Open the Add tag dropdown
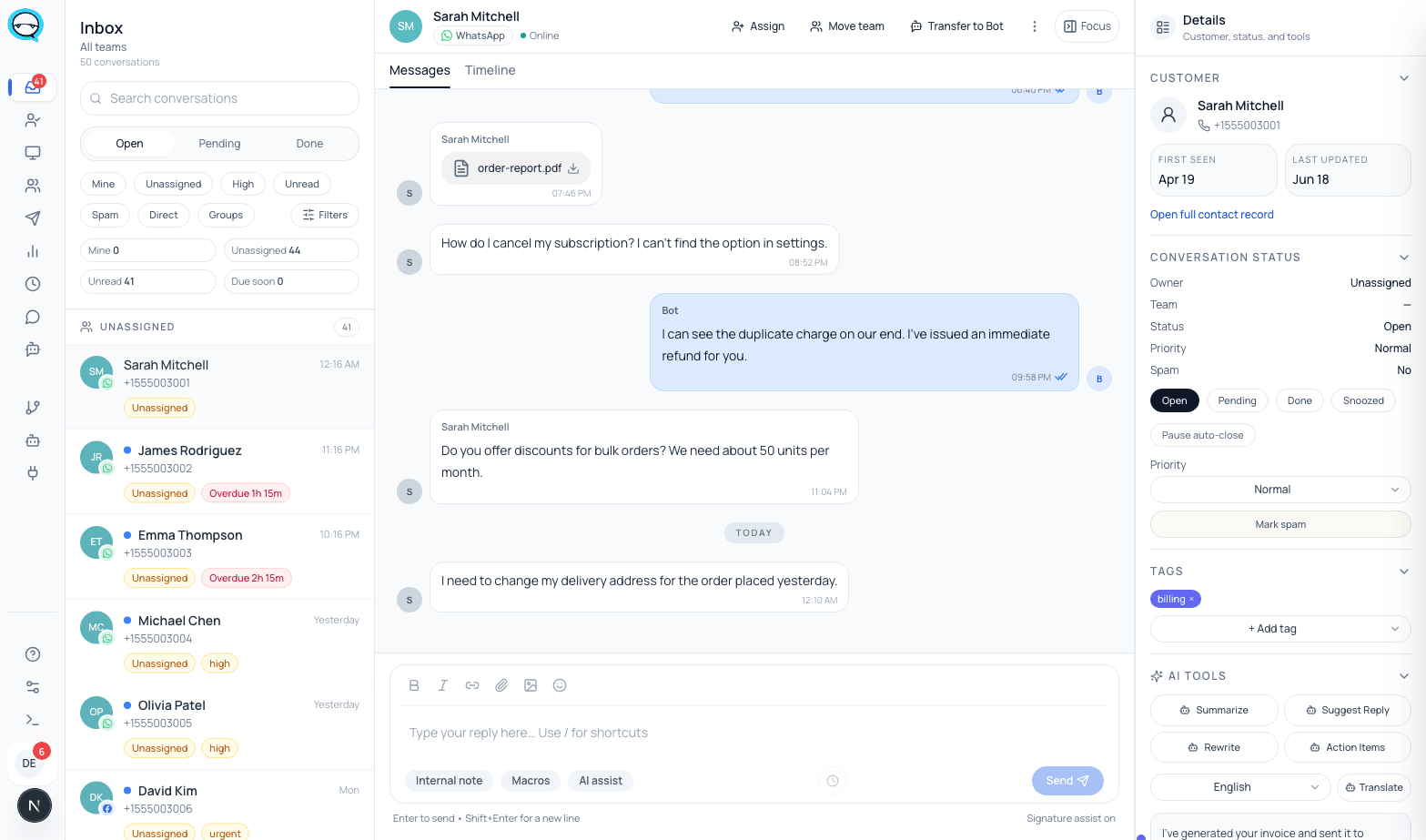The image size is (1426, 840). click(x=1280, y=629)
